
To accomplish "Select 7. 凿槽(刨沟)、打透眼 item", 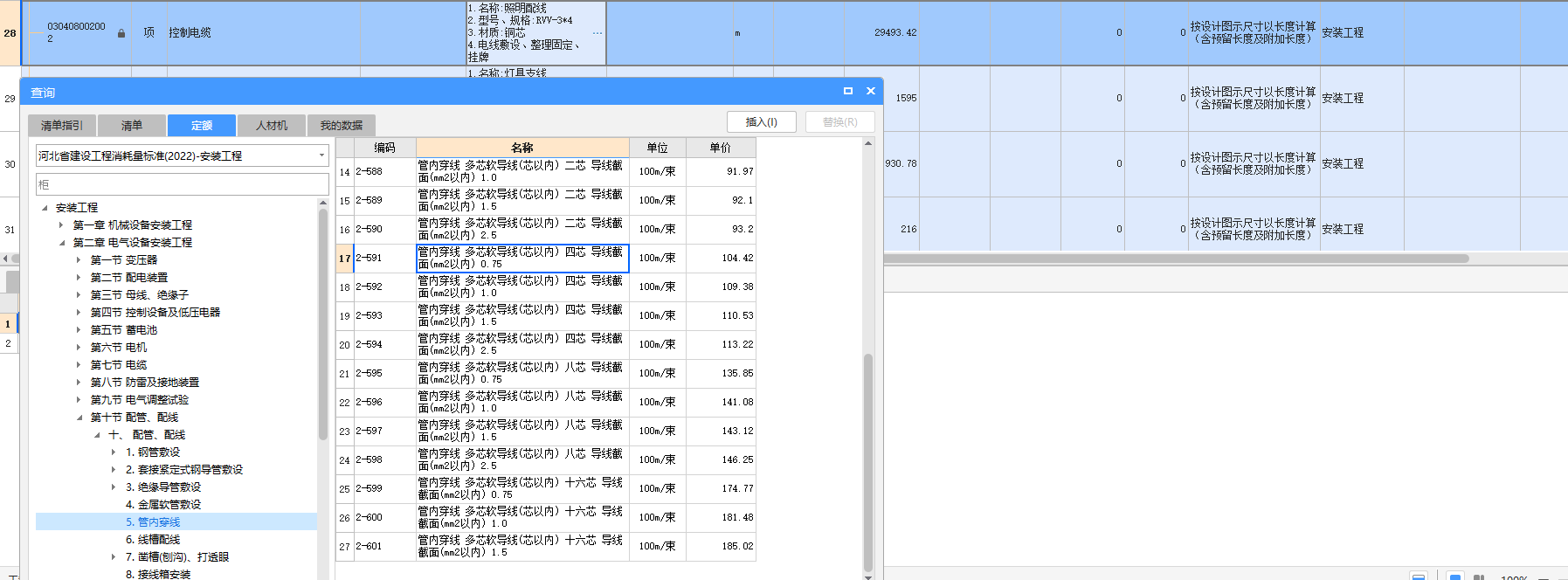I will click(177, 557).
